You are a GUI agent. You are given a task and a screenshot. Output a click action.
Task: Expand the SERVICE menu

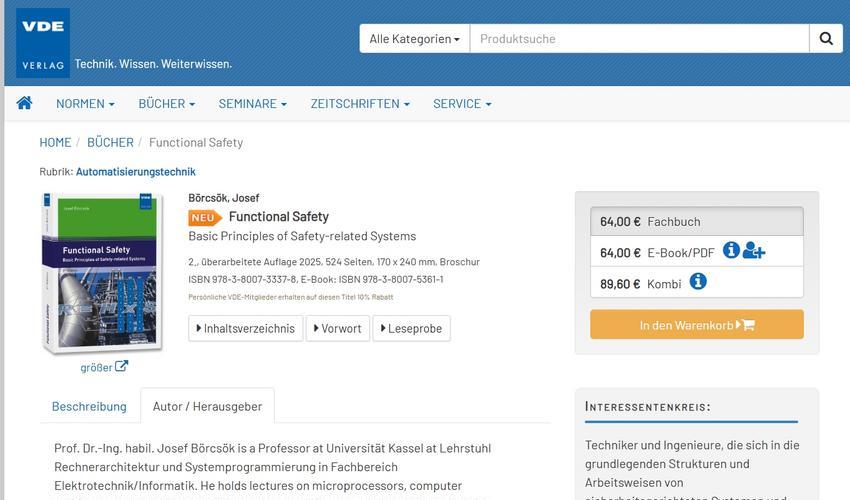coord(462,104)
